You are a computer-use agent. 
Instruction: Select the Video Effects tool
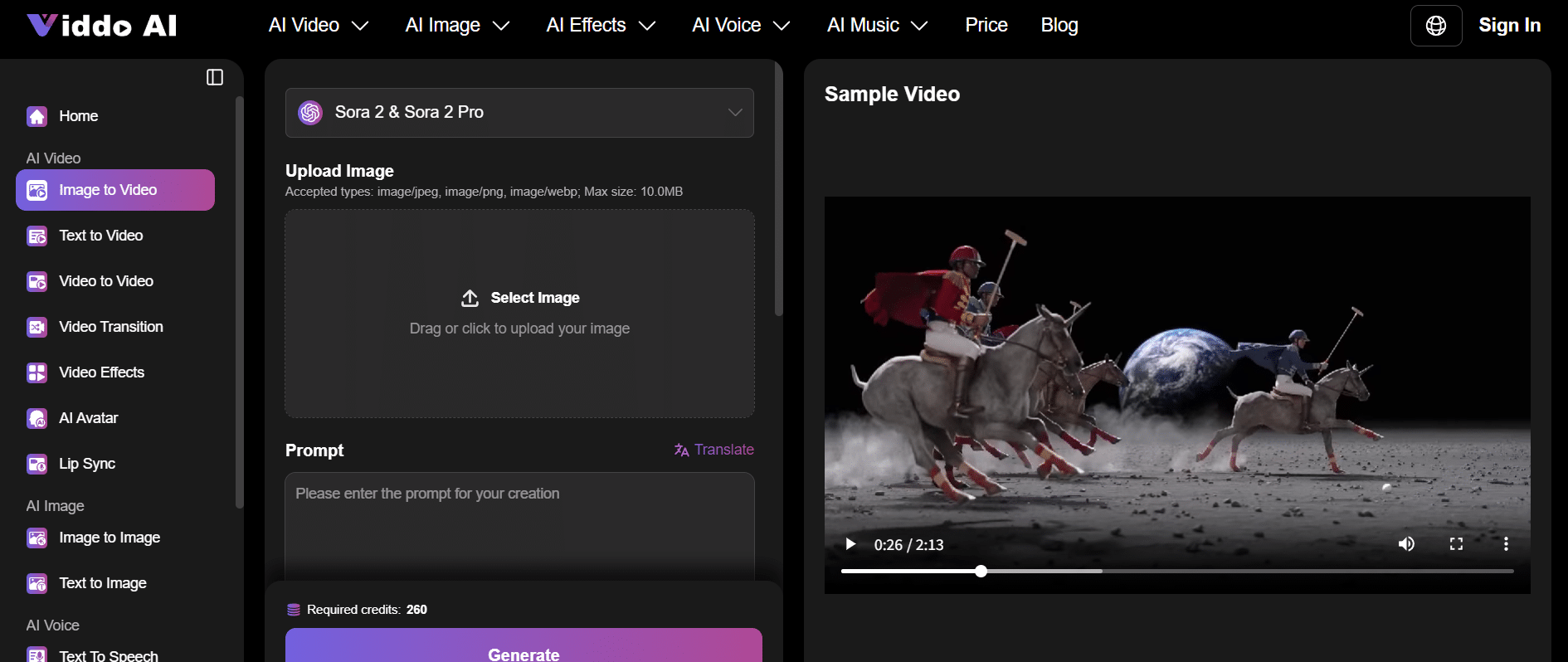[101, 372]
